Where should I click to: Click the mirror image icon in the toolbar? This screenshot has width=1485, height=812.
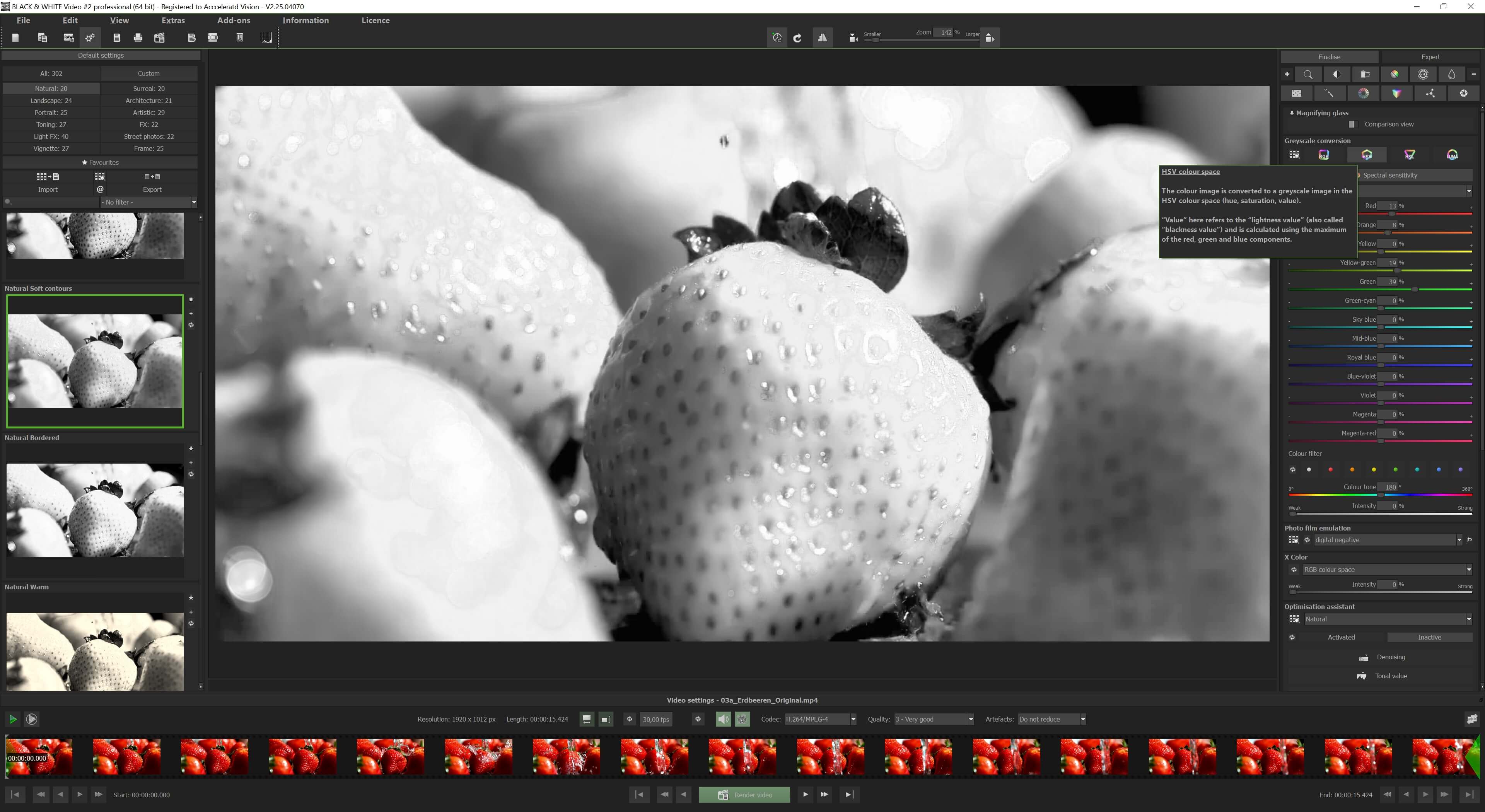pos(823,38)
